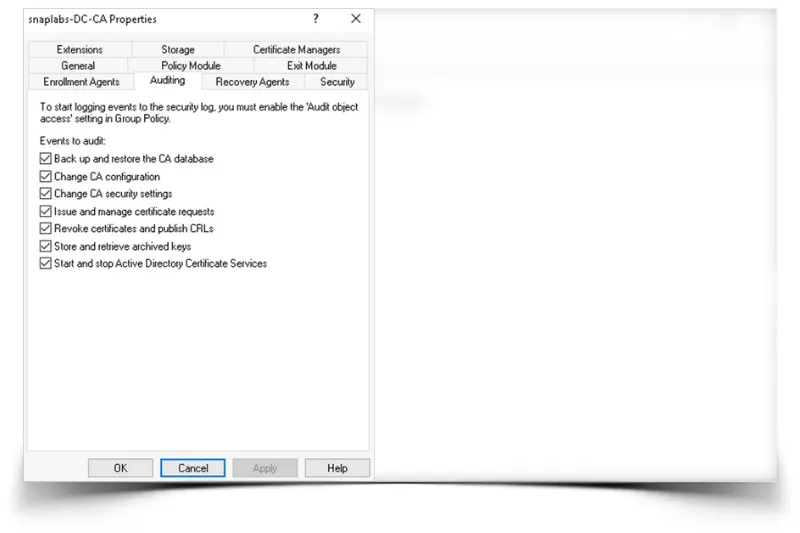Select the General tab
The image size is (800, 533).
pyautogui.click(x=78, y=65)
